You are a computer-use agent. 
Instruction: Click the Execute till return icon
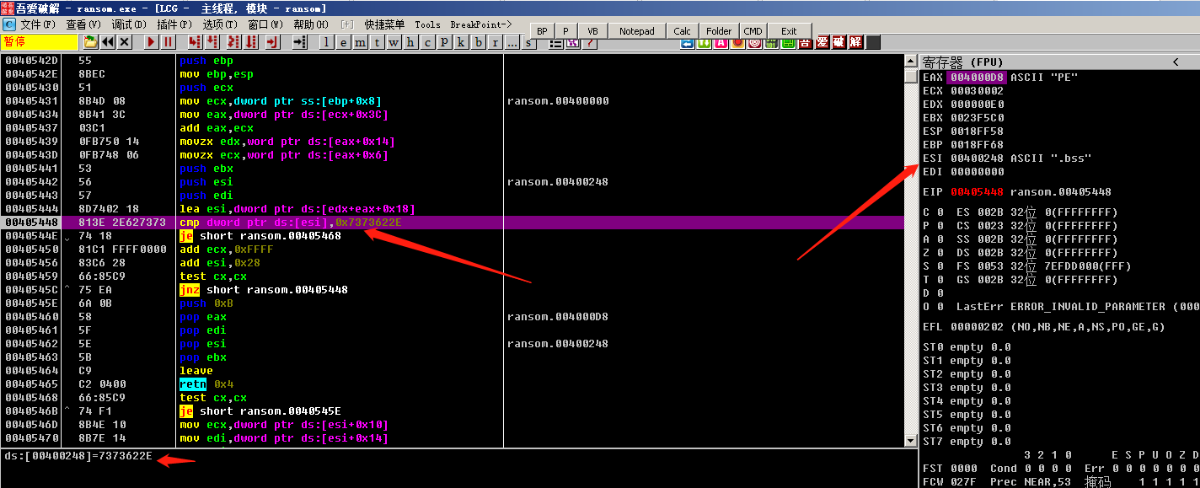coord(271,42)
